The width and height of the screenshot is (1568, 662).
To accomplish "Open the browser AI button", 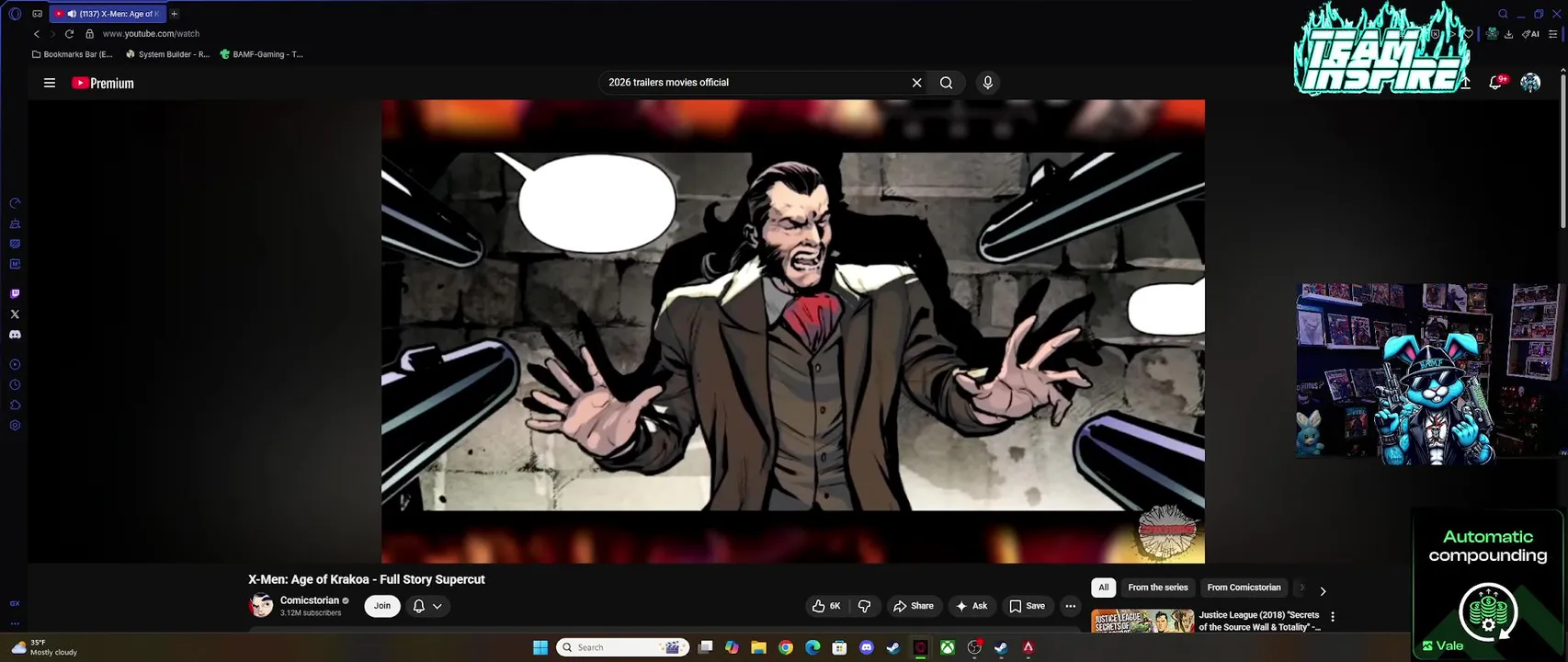I will coord(1530,34).
